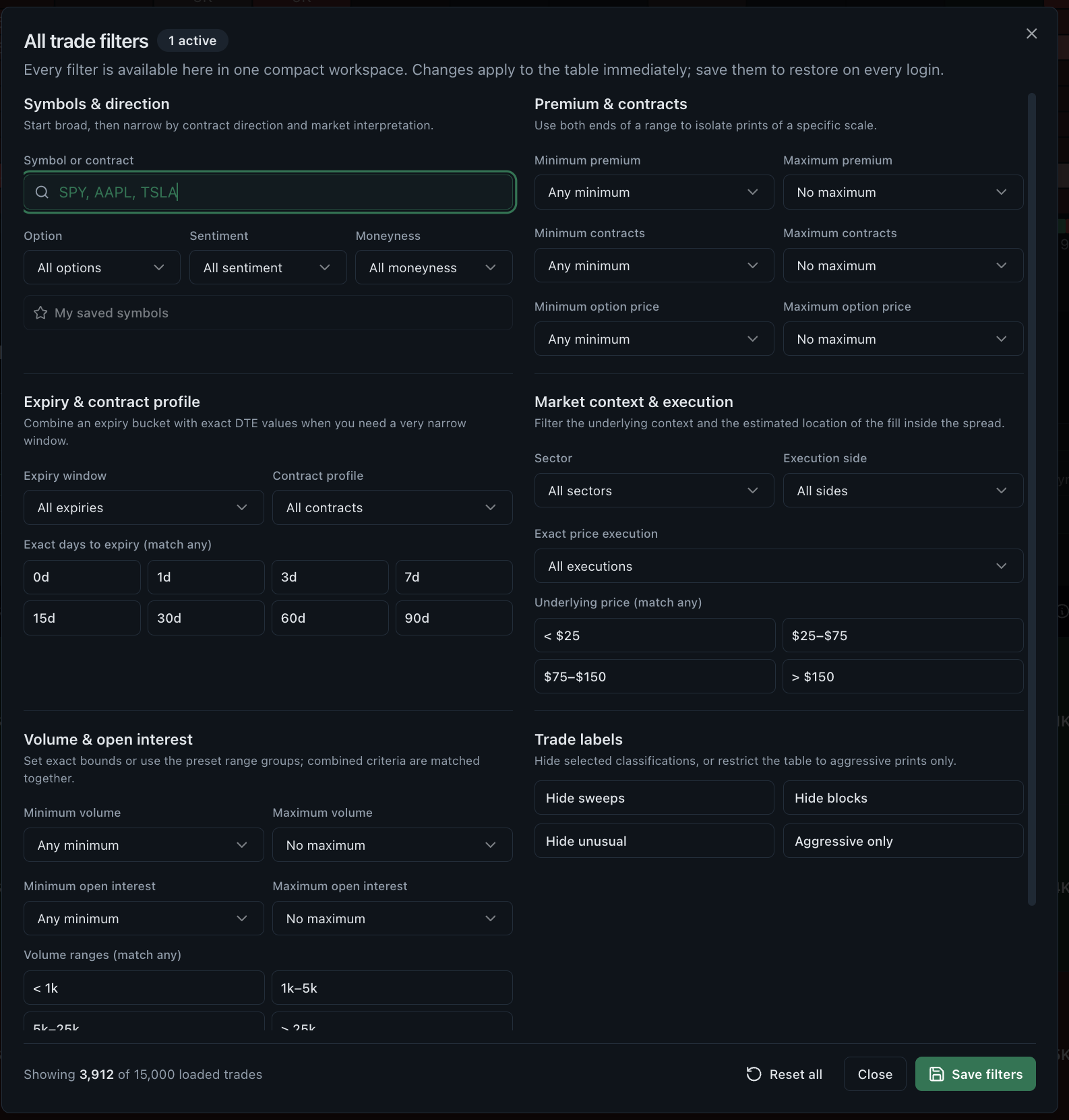Click the floppy disk icon on Save filters
The height and width of the screenshot is (1120, 1069).
tap(936, 1074)
